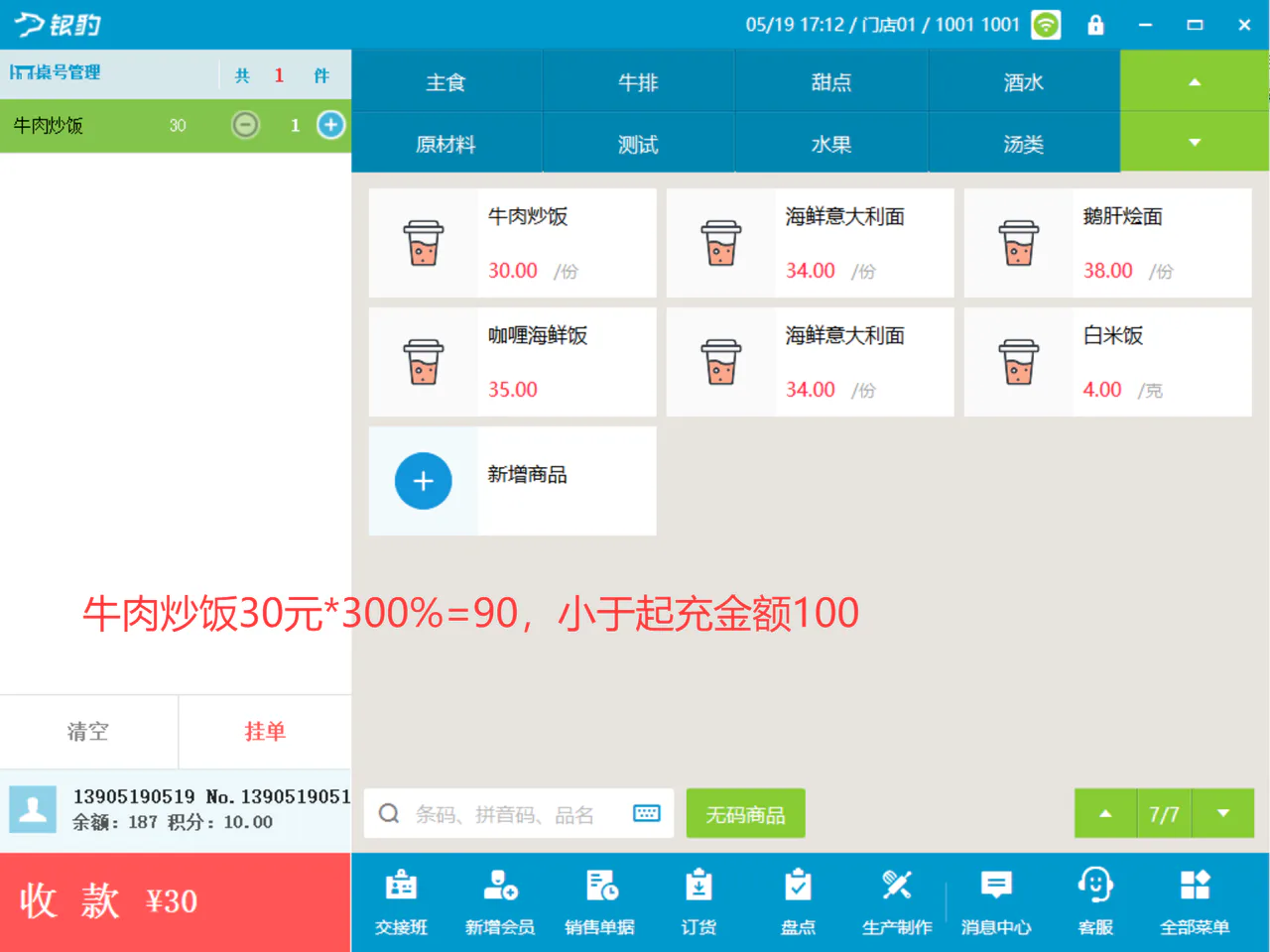Click the on-screen keyboard icon in search box
Image resolution: width=1270 pixels, height=952 pixels.
coord(647,813)
